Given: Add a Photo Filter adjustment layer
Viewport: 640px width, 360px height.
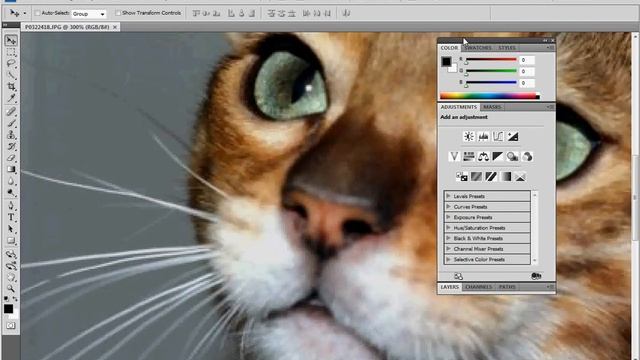Looking at the screenshot, I should 512,156.
